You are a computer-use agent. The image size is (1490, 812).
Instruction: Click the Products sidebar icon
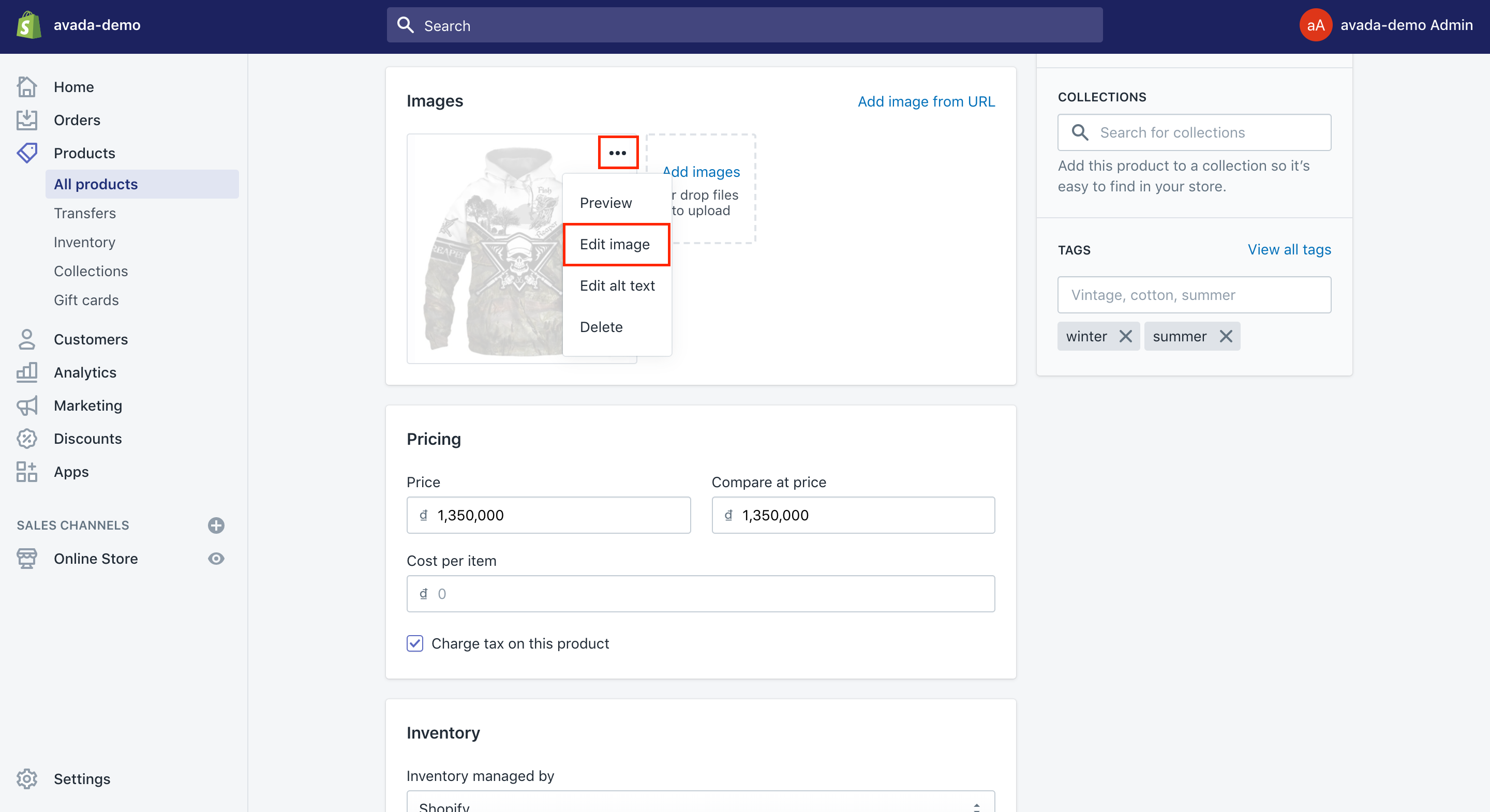pos(27,152)
